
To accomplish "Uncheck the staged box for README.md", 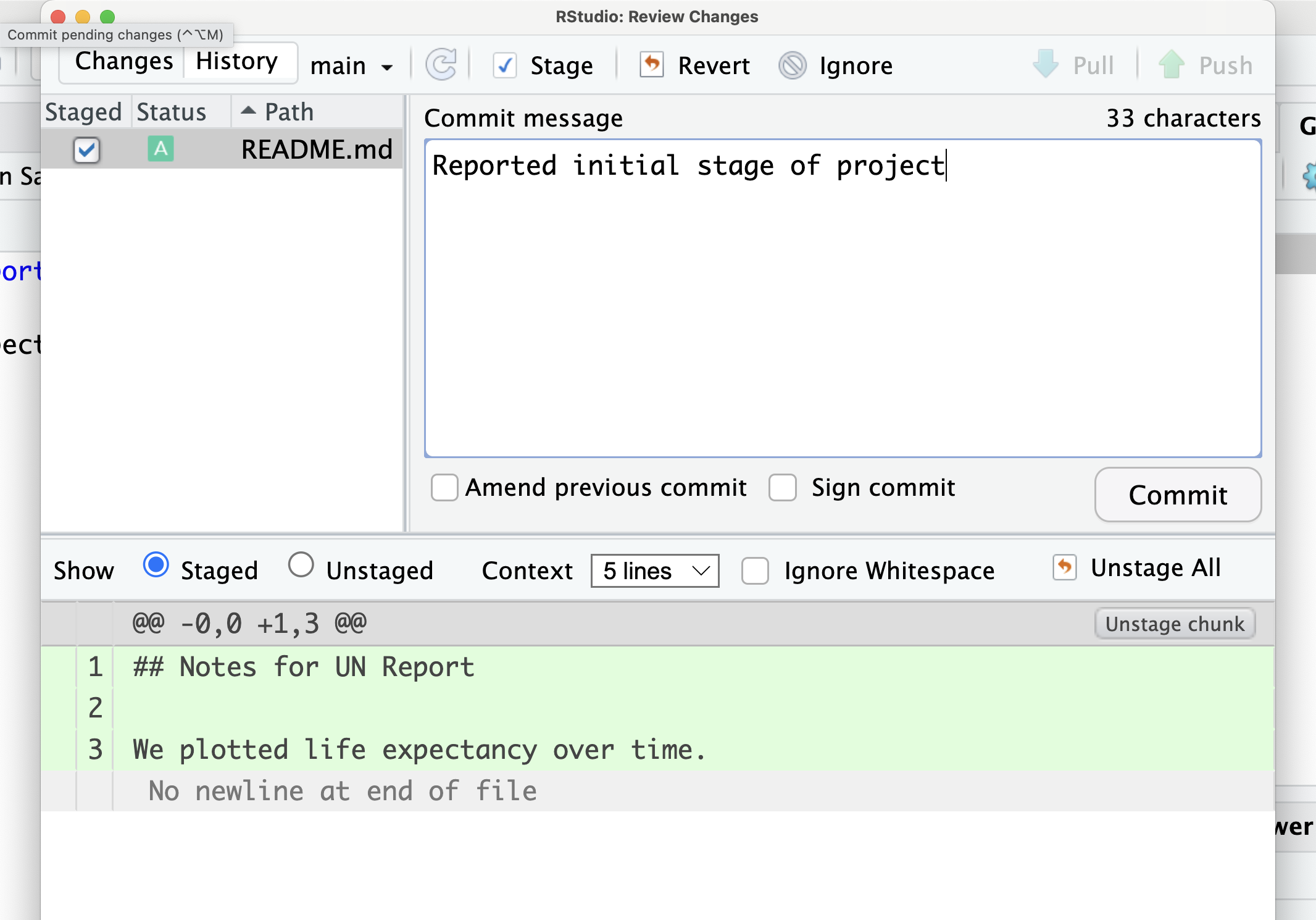I will 86,150.
